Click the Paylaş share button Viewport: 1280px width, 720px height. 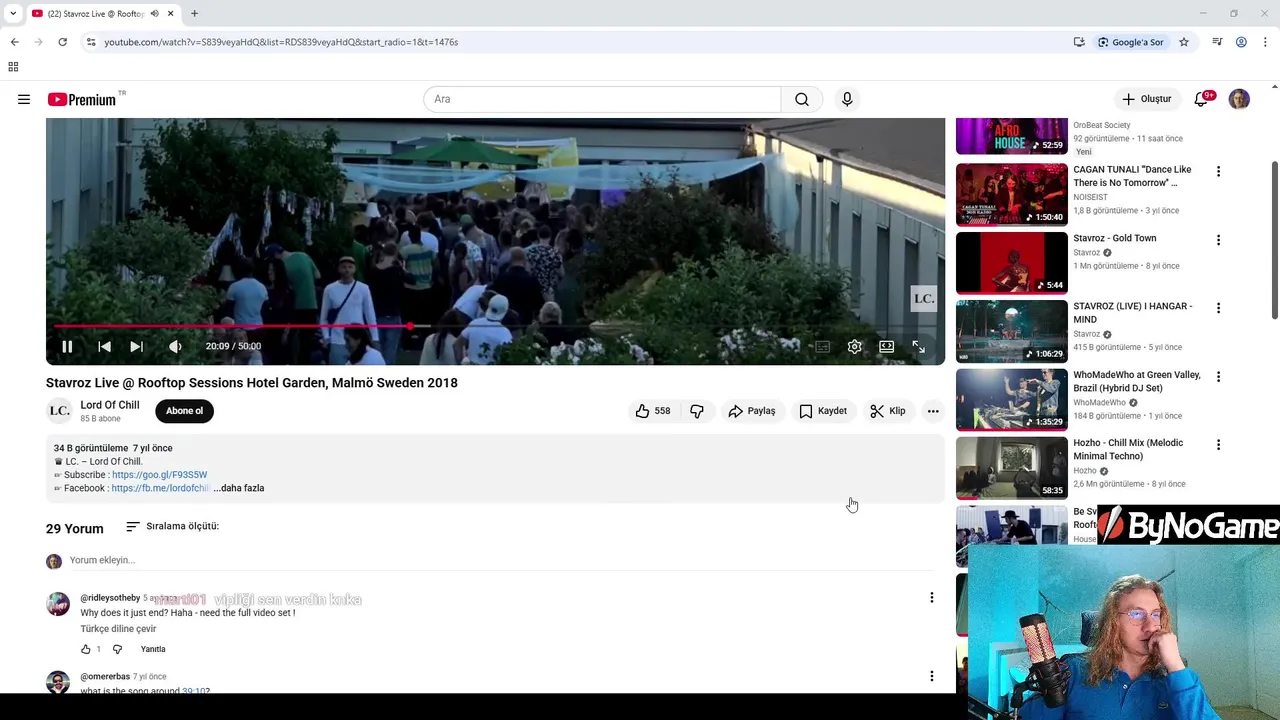click(x=752, y=411)
